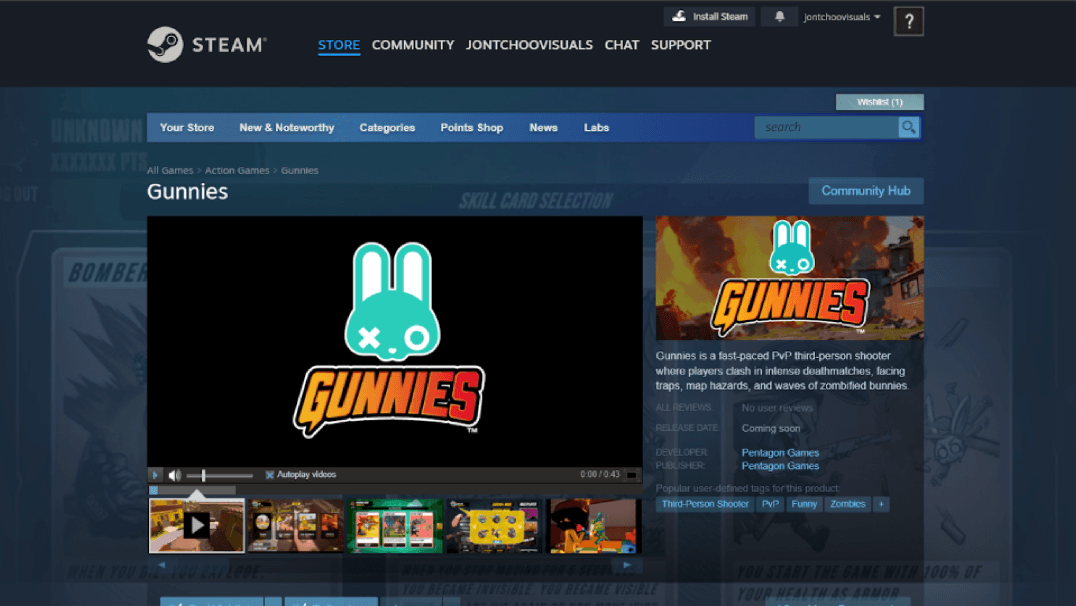Click the thumbnail strip scrollbar
This screenshot has width=1076, height=606.
click(x=193, y=490)
